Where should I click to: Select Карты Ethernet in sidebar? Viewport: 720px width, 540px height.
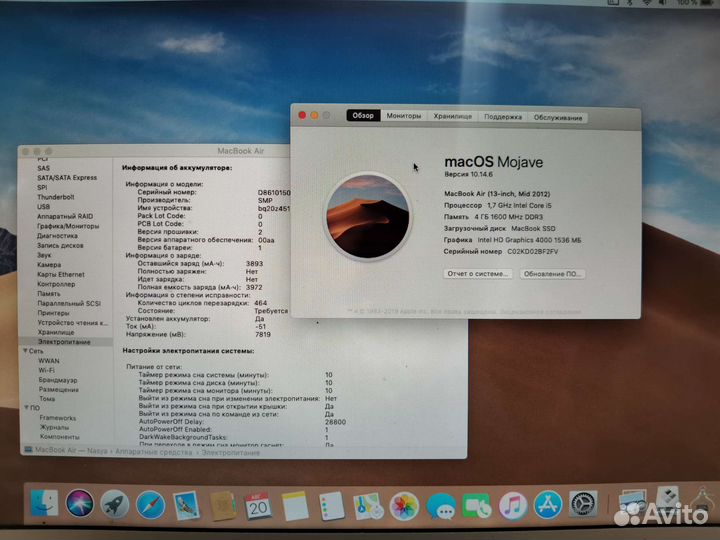pyautogui.click(x=61, y=274)
